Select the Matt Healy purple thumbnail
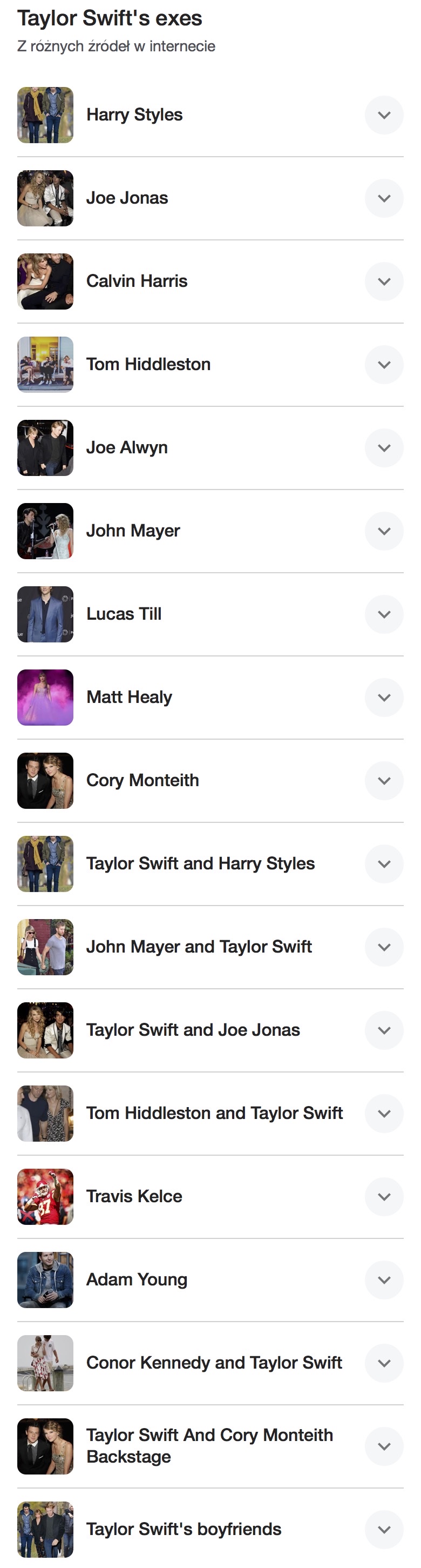The width and height of the screenshot is (421, 1568). pos(45,698)
